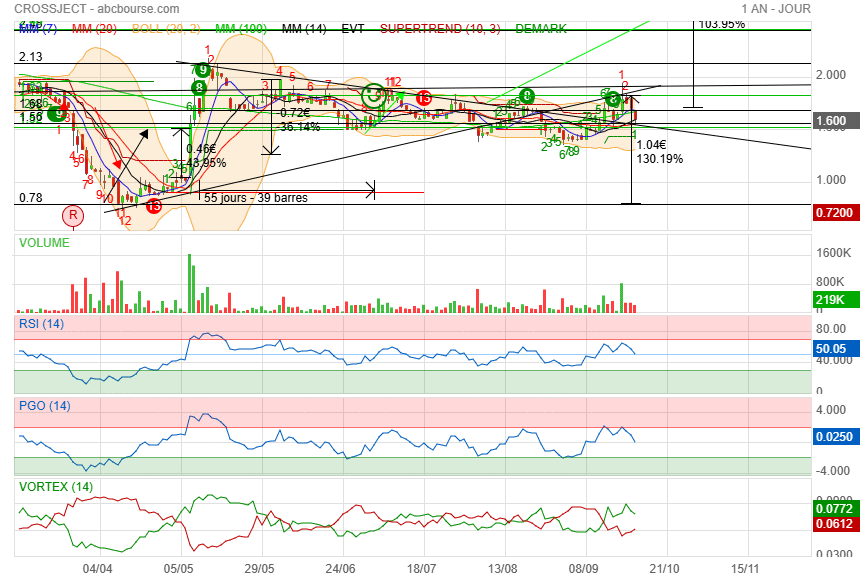Screen dimensions: 860x579
Task: Click the green circled 9 near 2.13
Action: [203, 70]
